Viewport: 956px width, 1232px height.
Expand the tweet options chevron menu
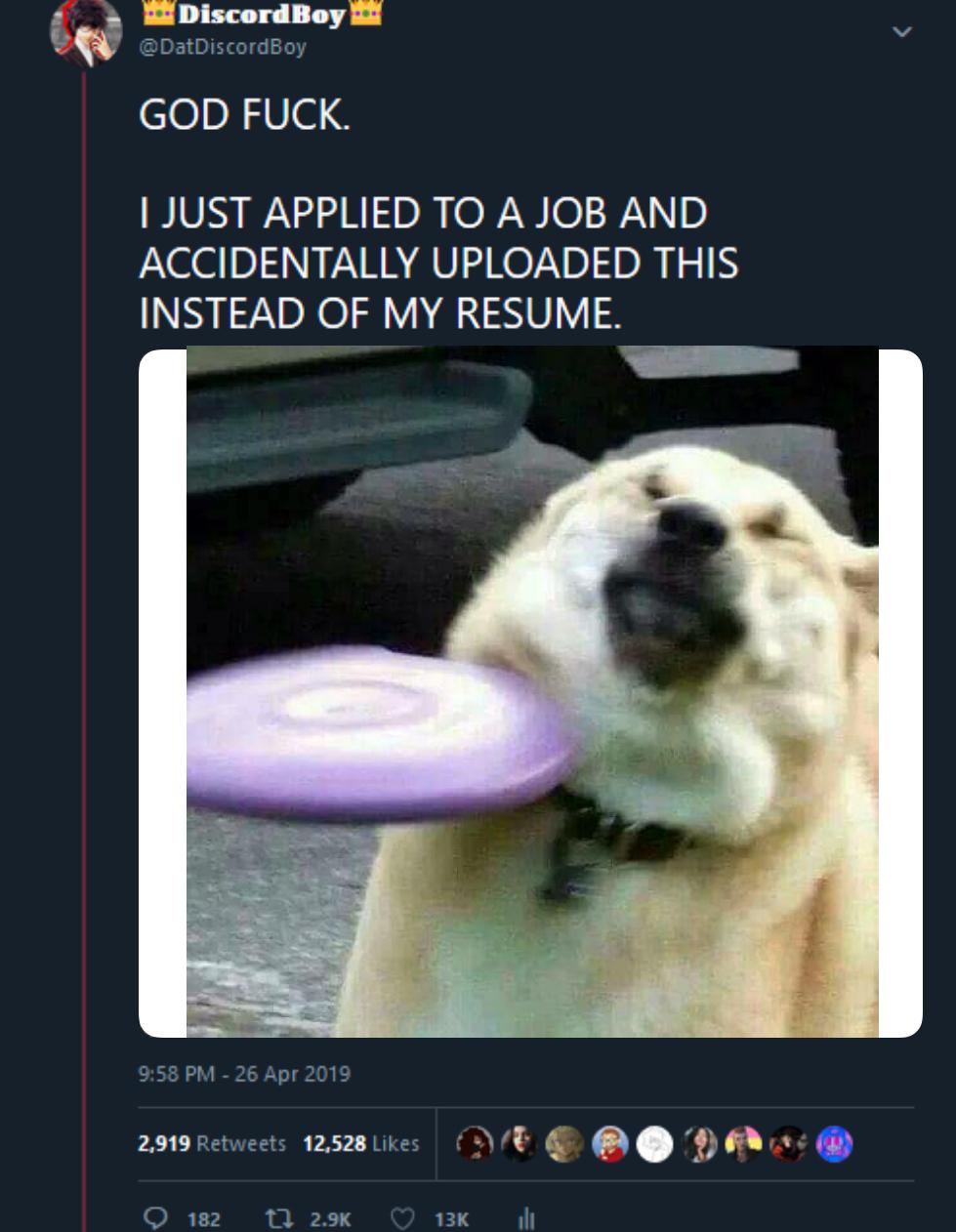(903, 32)
